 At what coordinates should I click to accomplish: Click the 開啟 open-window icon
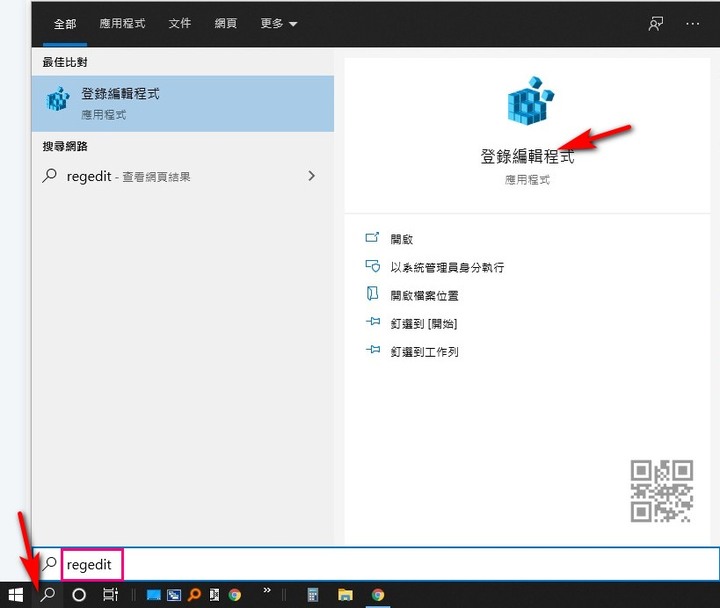372,237
